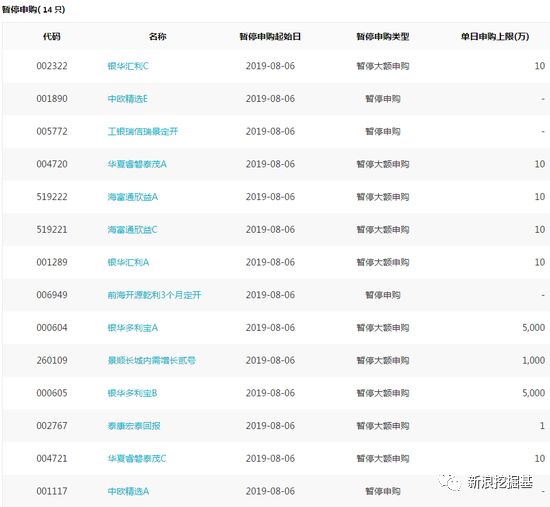Open fund link 前海开源乾利3个月定开

pyautogui.click(x=154, y=295)
